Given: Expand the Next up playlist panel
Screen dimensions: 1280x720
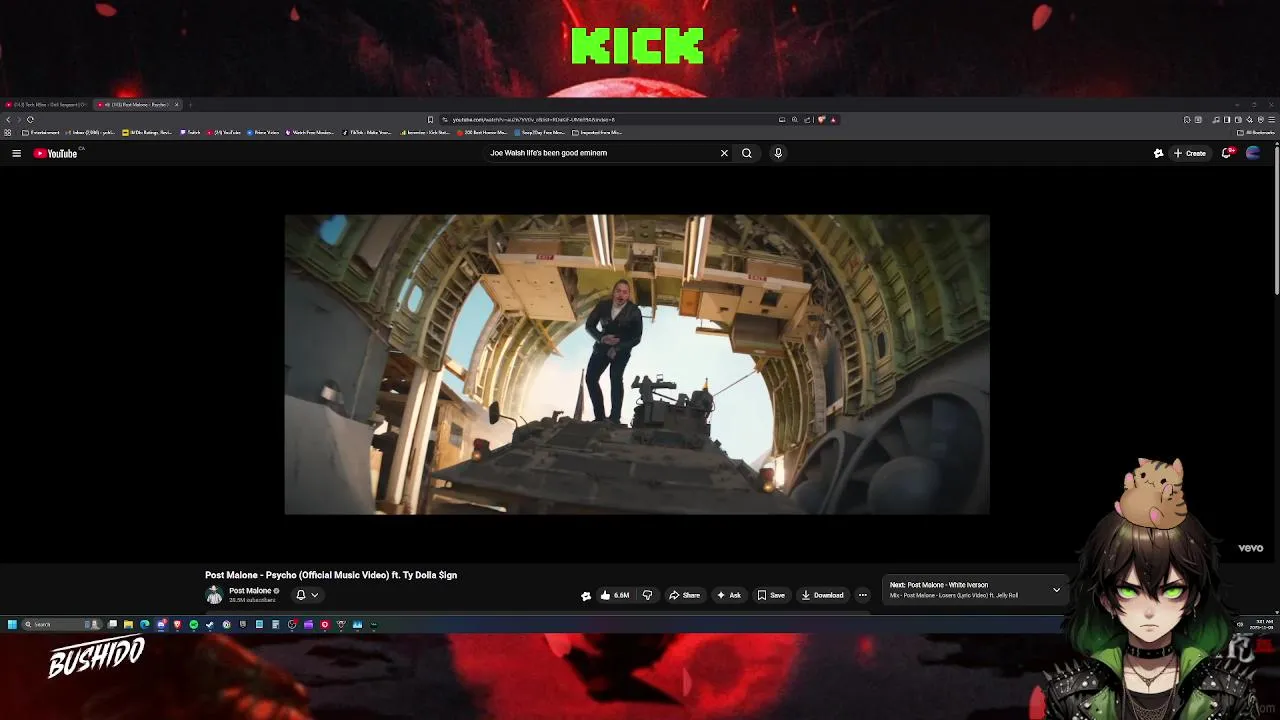Looking at the screenshot, I should (1056, 590).
